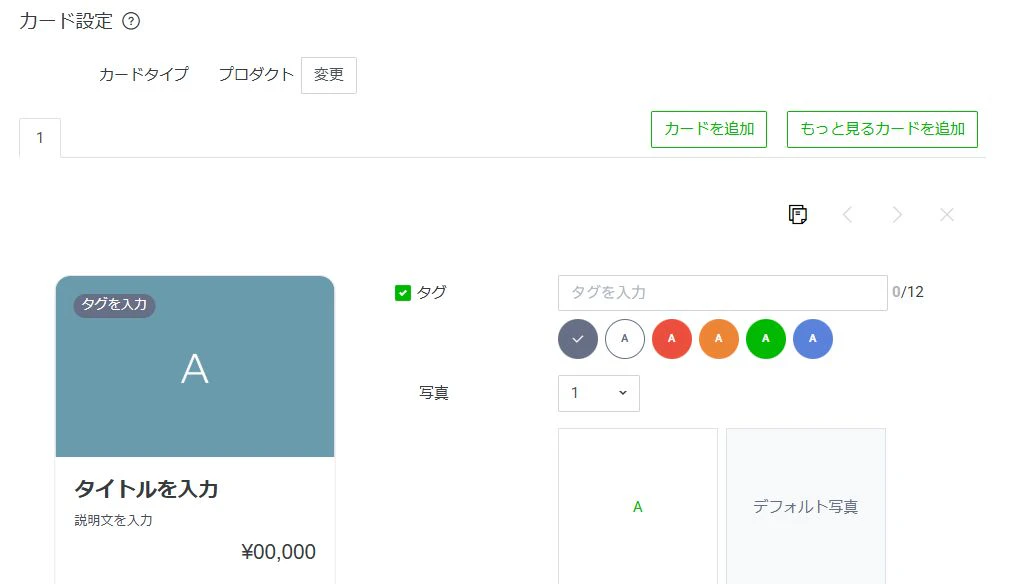Image resolution: width=1014 pixels, height=584 pixels.
Task: Switch to card tab 1
Action: tap(40, 138)
